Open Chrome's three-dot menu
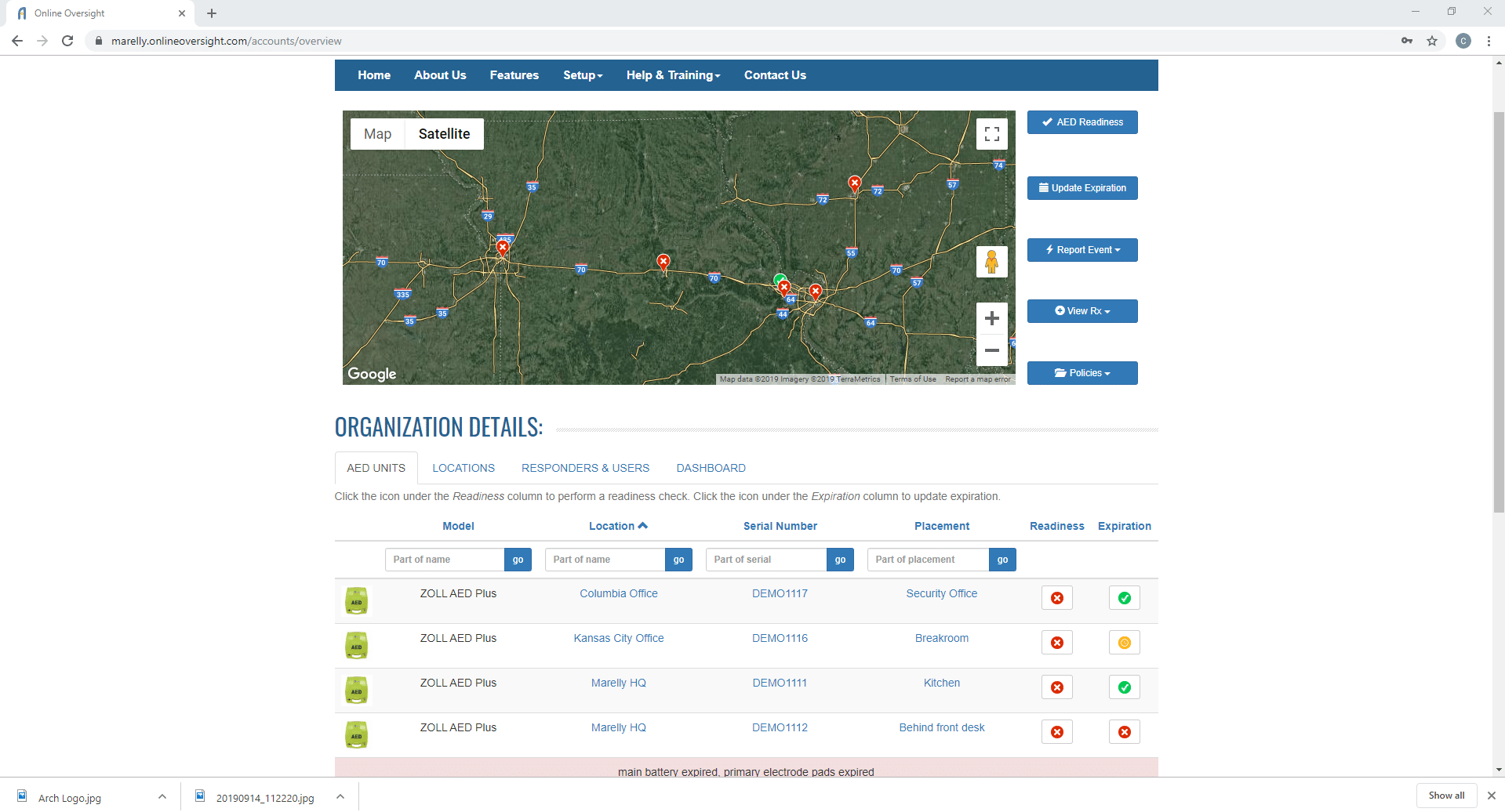This screenshot has height=812, width=1505. tap(1489, 41)
